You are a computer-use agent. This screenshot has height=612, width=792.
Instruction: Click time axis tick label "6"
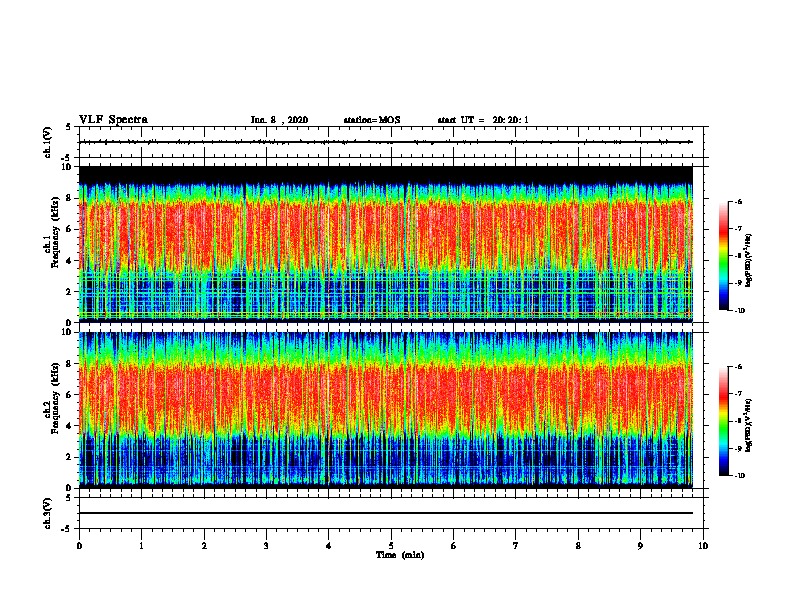pos(454,545)
